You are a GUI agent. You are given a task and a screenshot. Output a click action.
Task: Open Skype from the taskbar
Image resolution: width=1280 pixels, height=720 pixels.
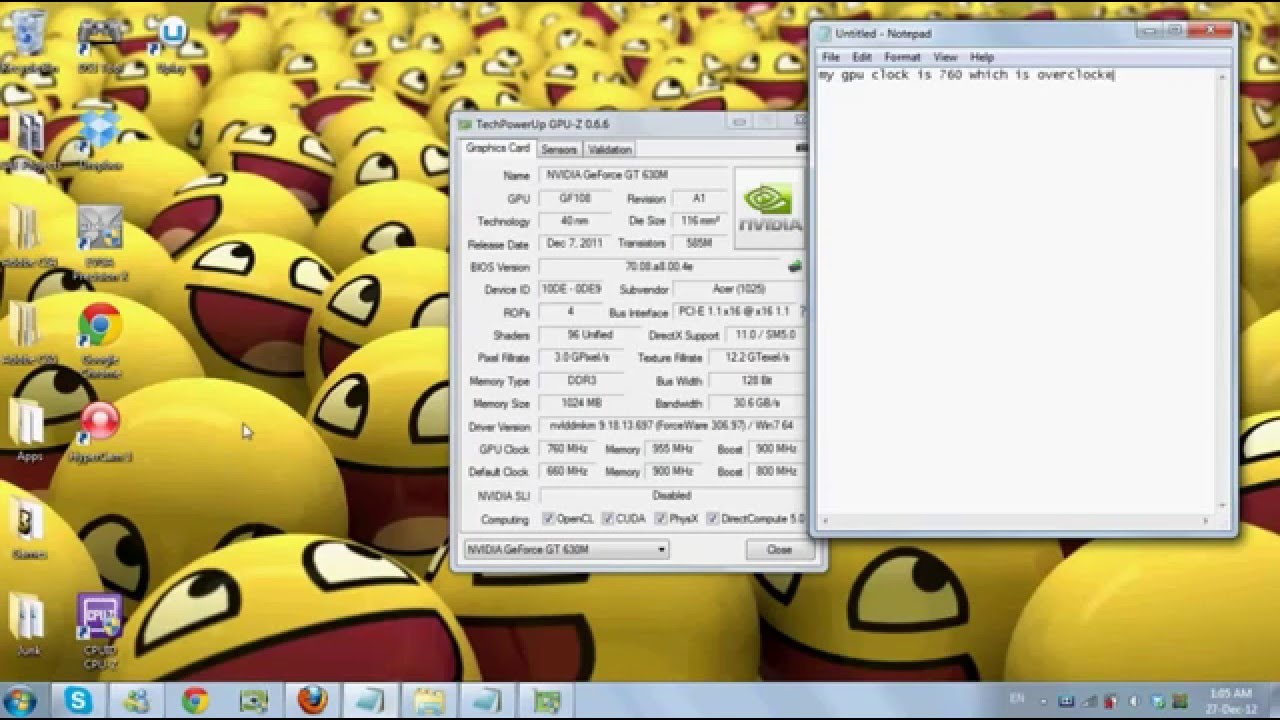(x=78, y=700)
